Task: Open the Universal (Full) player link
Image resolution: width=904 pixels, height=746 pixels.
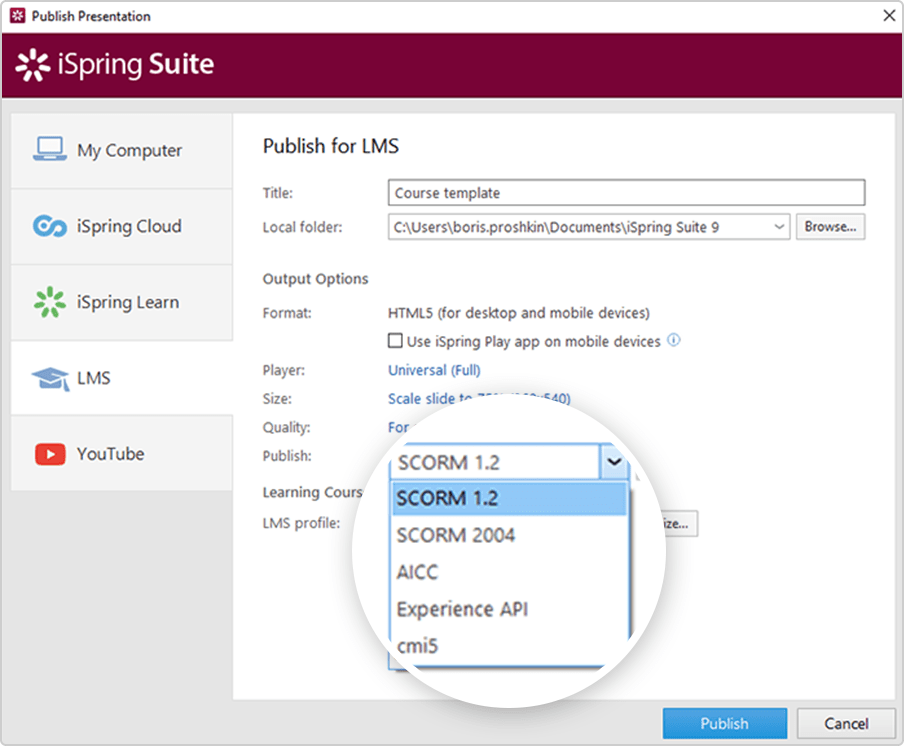Action: click(434, 370)
